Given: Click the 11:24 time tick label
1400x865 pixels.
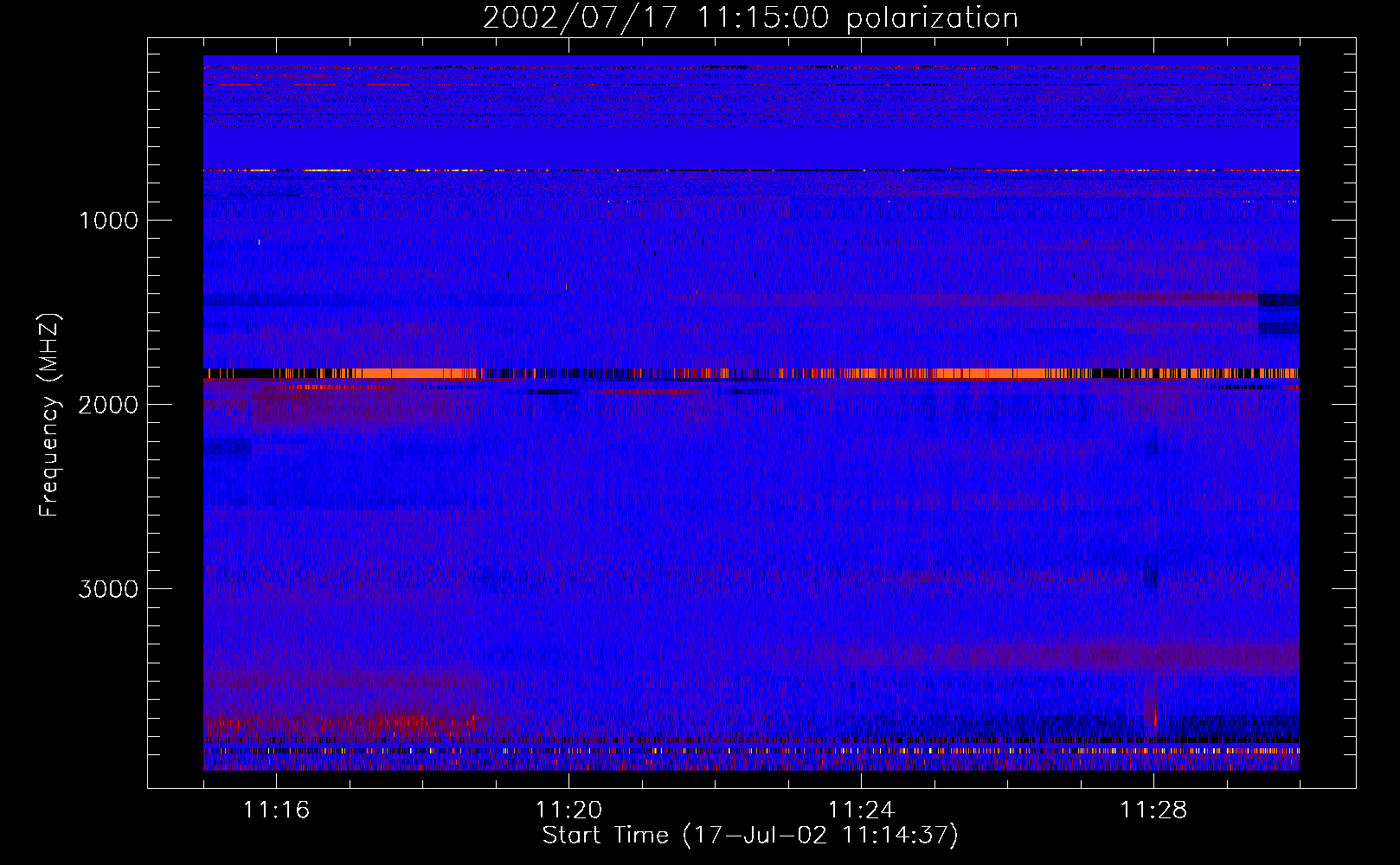Looking at the screenshot, I should click(x=861, y=810).
